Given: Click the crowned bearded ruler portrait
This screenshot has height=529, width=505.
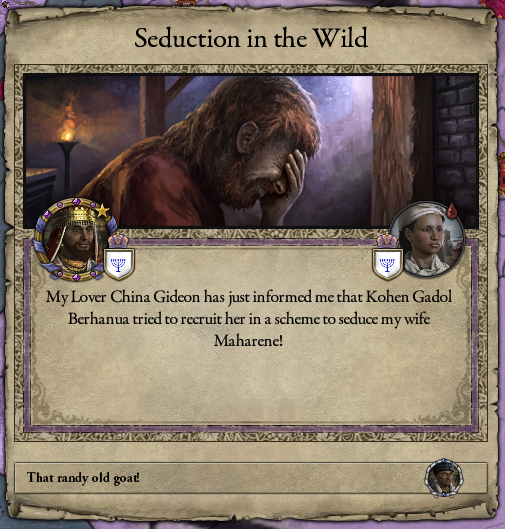Looking at the screenshot, I should coord(76,240).
